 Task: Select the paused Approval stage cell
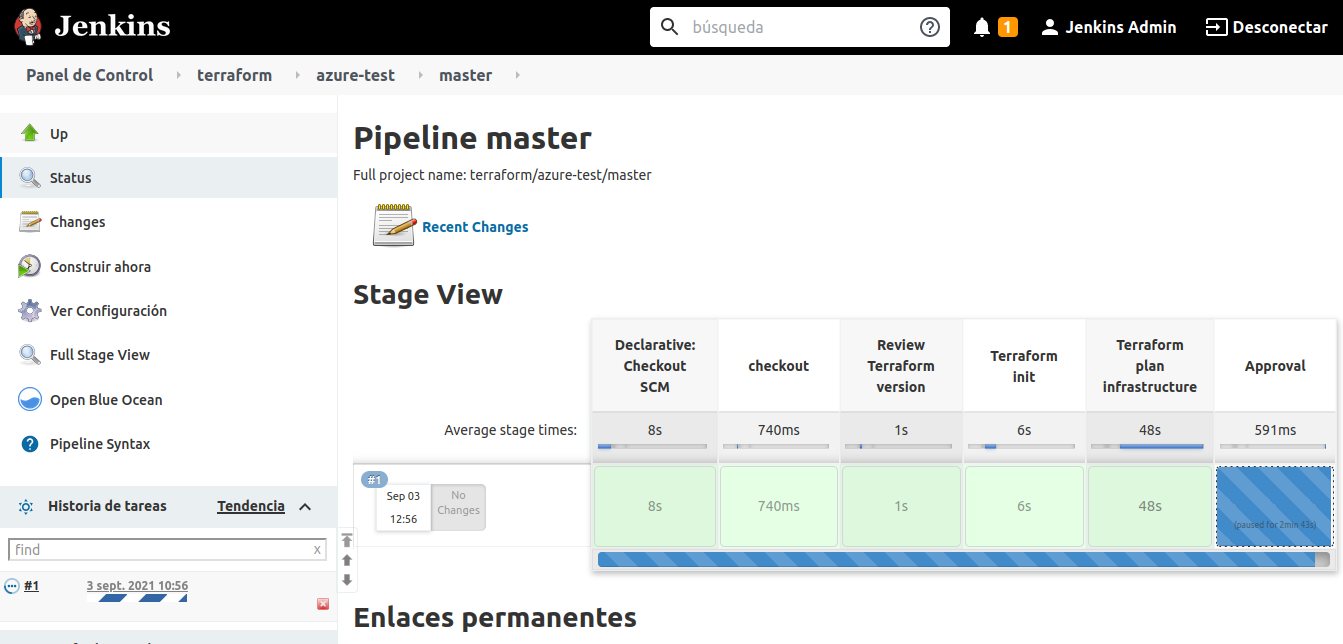[1275, 507]
